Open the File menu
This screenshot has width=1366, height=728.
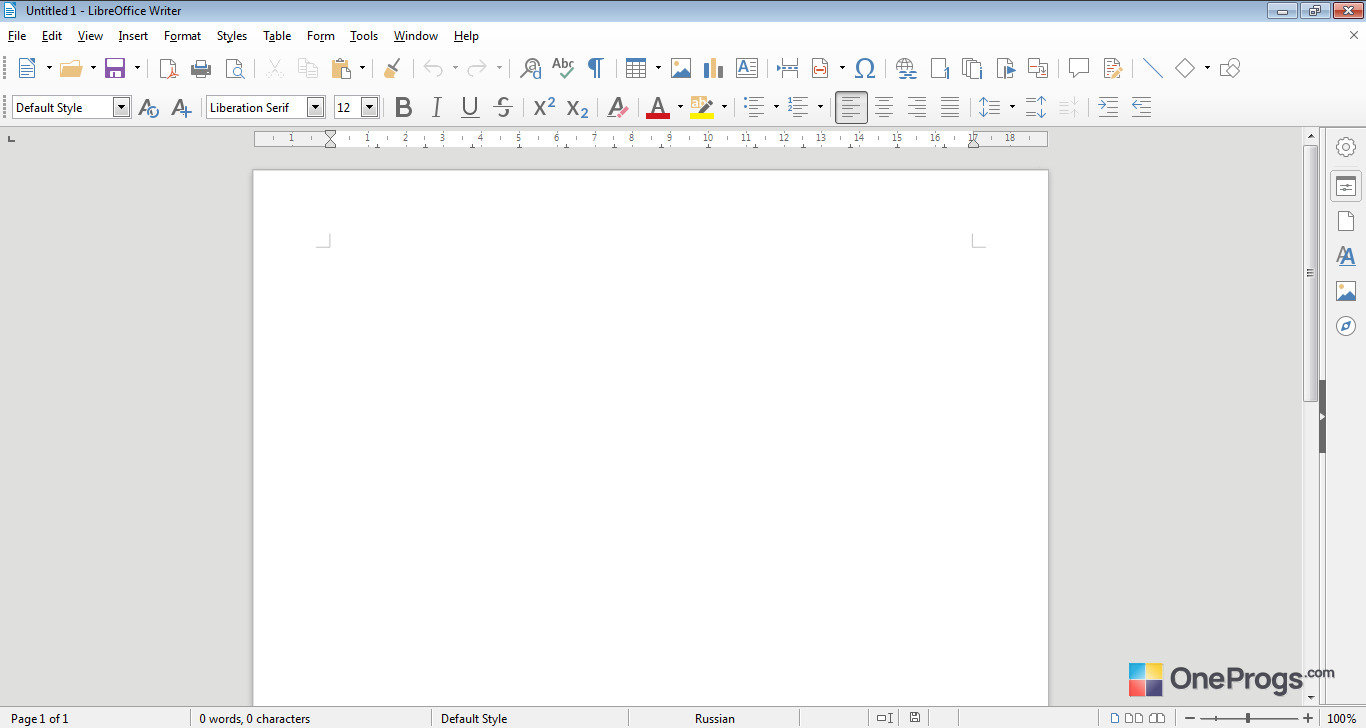17,36
